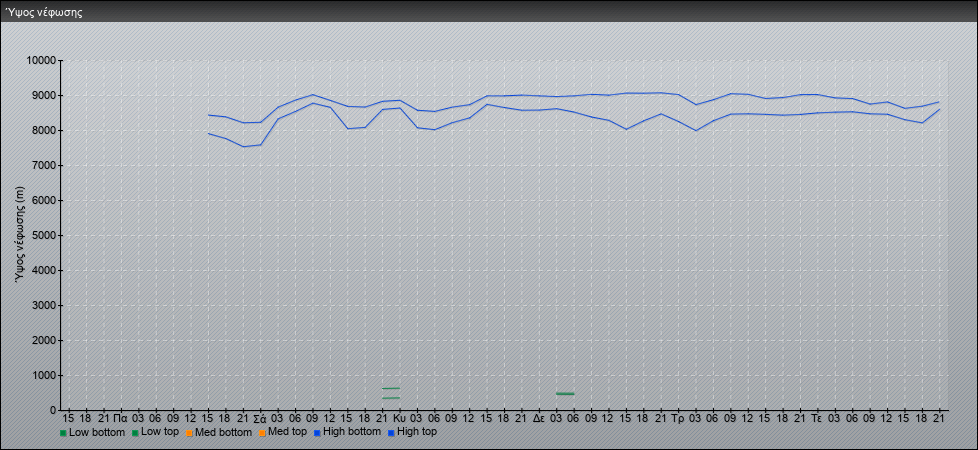This screenshot has height=450, width=978.
Task: Click the 'Σά' day label on x-axis
Action: tap(260, 418)
